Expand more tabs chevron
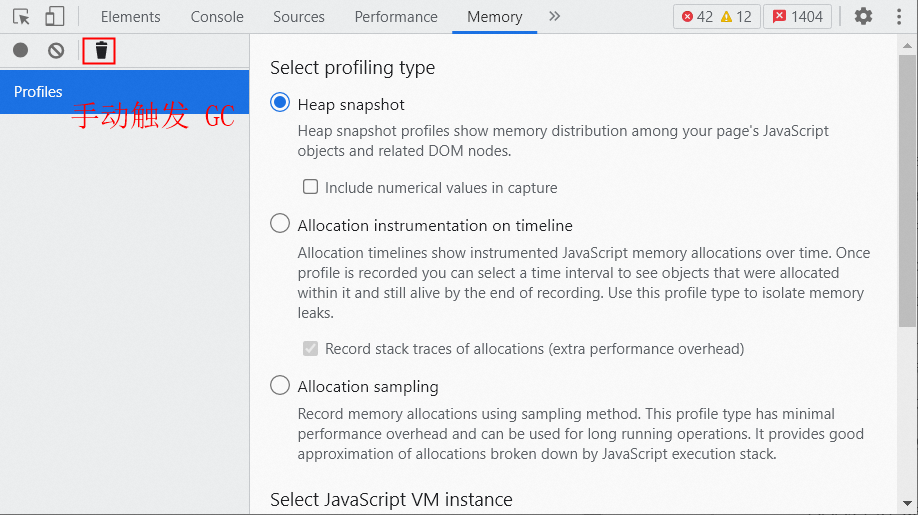This screenshot has height=515, width=918. [554, 16]
